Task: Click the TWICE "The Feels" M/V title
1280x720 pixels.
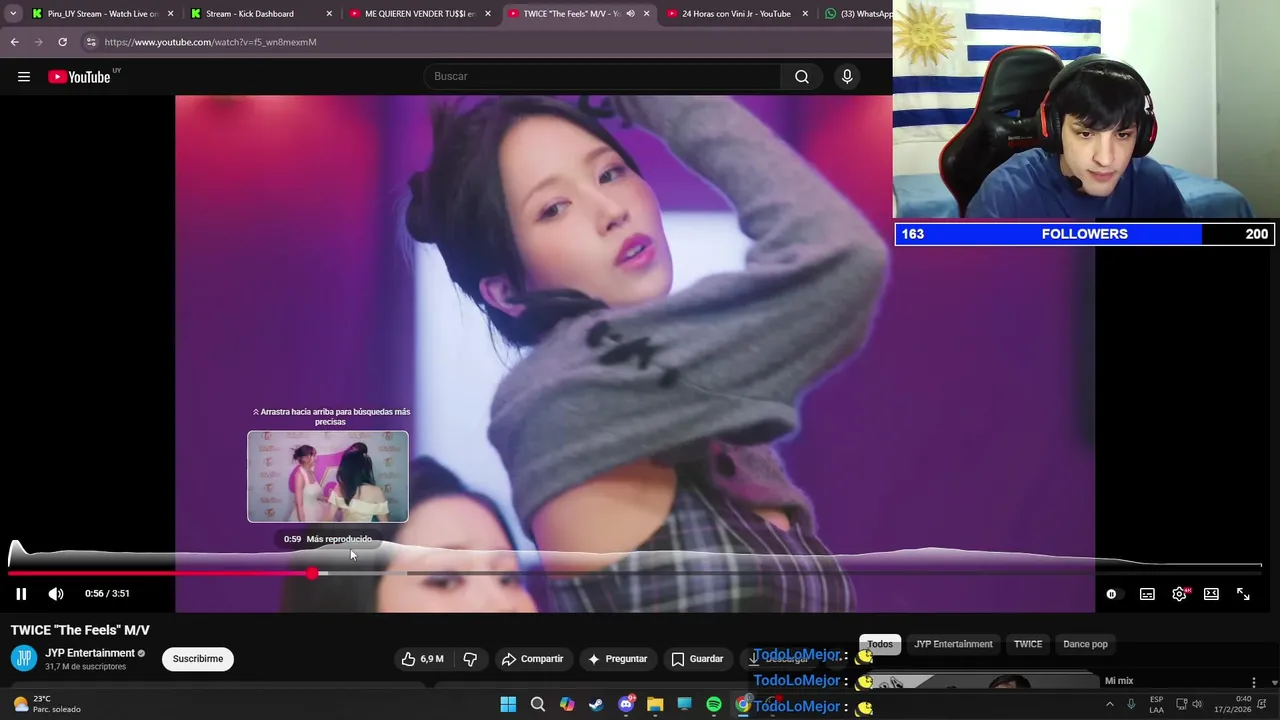Action: (80, 630)
